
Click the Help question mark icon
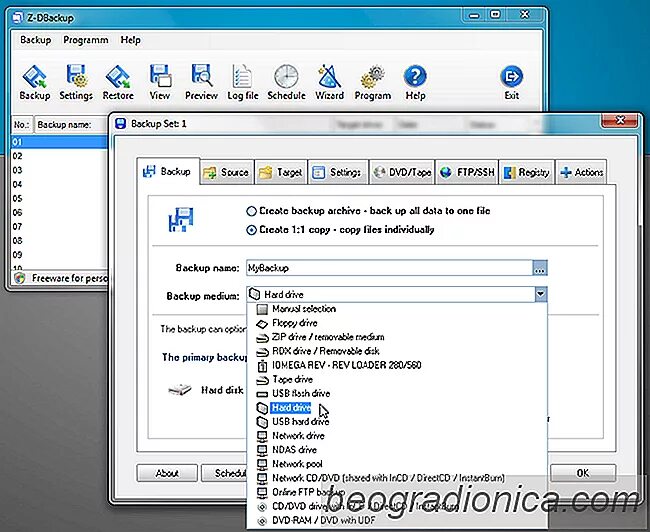click(x=415, y=82)
